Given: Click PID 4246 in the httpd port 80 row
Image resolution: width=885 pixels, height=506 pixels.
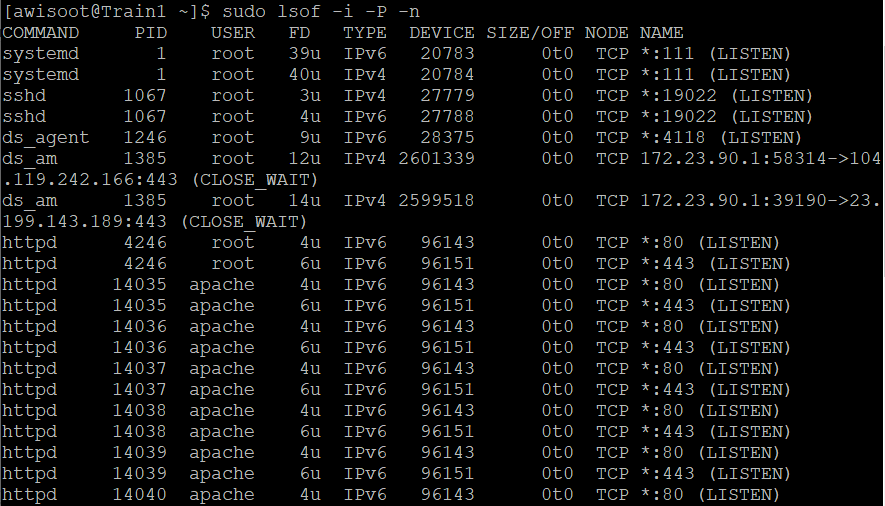Looking at the screenshot, I should tap(145, 243).
